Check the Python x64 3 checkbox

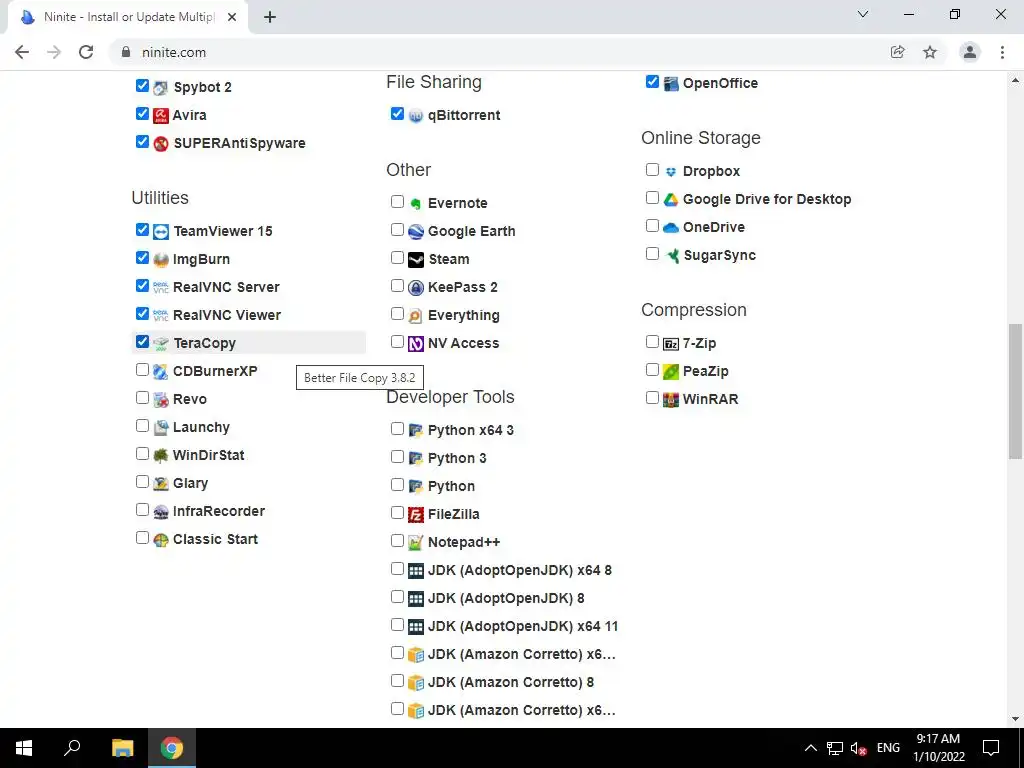[x=397, y=429]
